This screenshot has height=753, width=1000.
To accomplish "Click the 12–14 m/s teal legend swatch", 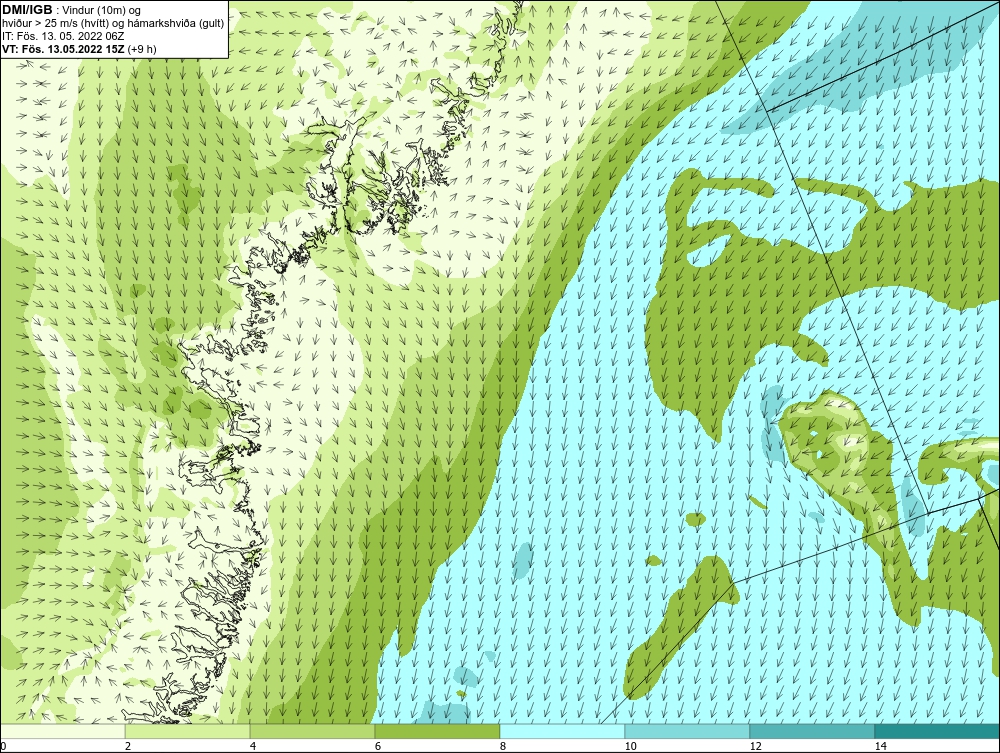I will coord(812,731).
